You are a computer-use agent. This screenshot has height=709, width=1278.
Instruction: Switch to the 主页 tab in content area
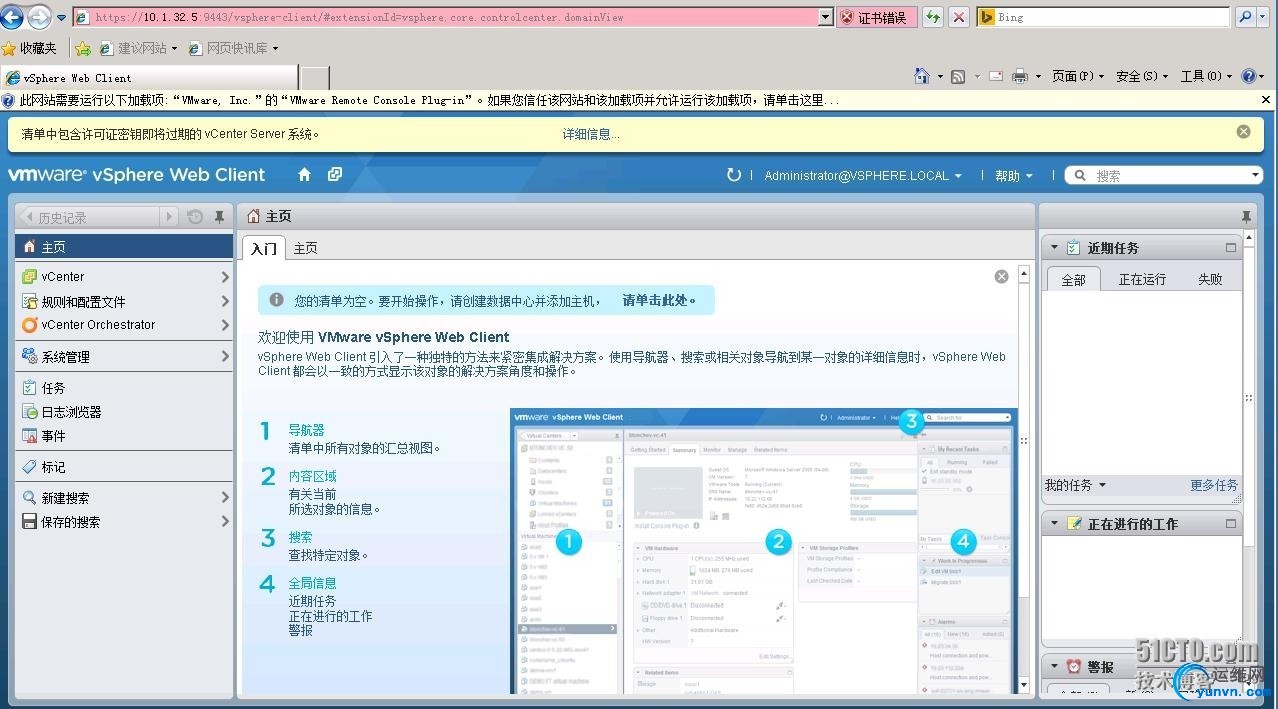pyautogui.click(x=305, y=248)
